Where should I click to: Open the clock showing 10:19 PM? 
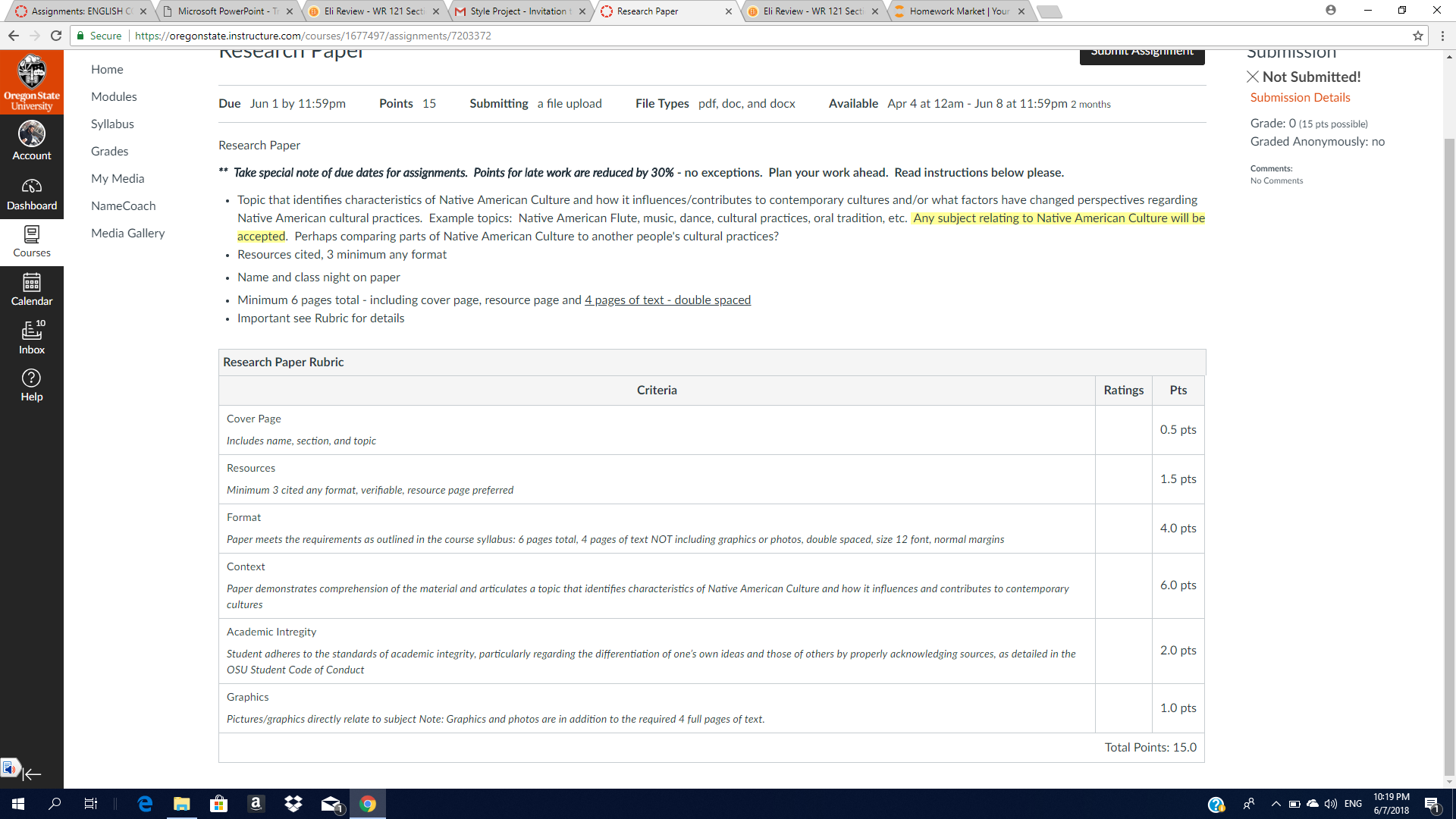click(x=1391, y=804)
